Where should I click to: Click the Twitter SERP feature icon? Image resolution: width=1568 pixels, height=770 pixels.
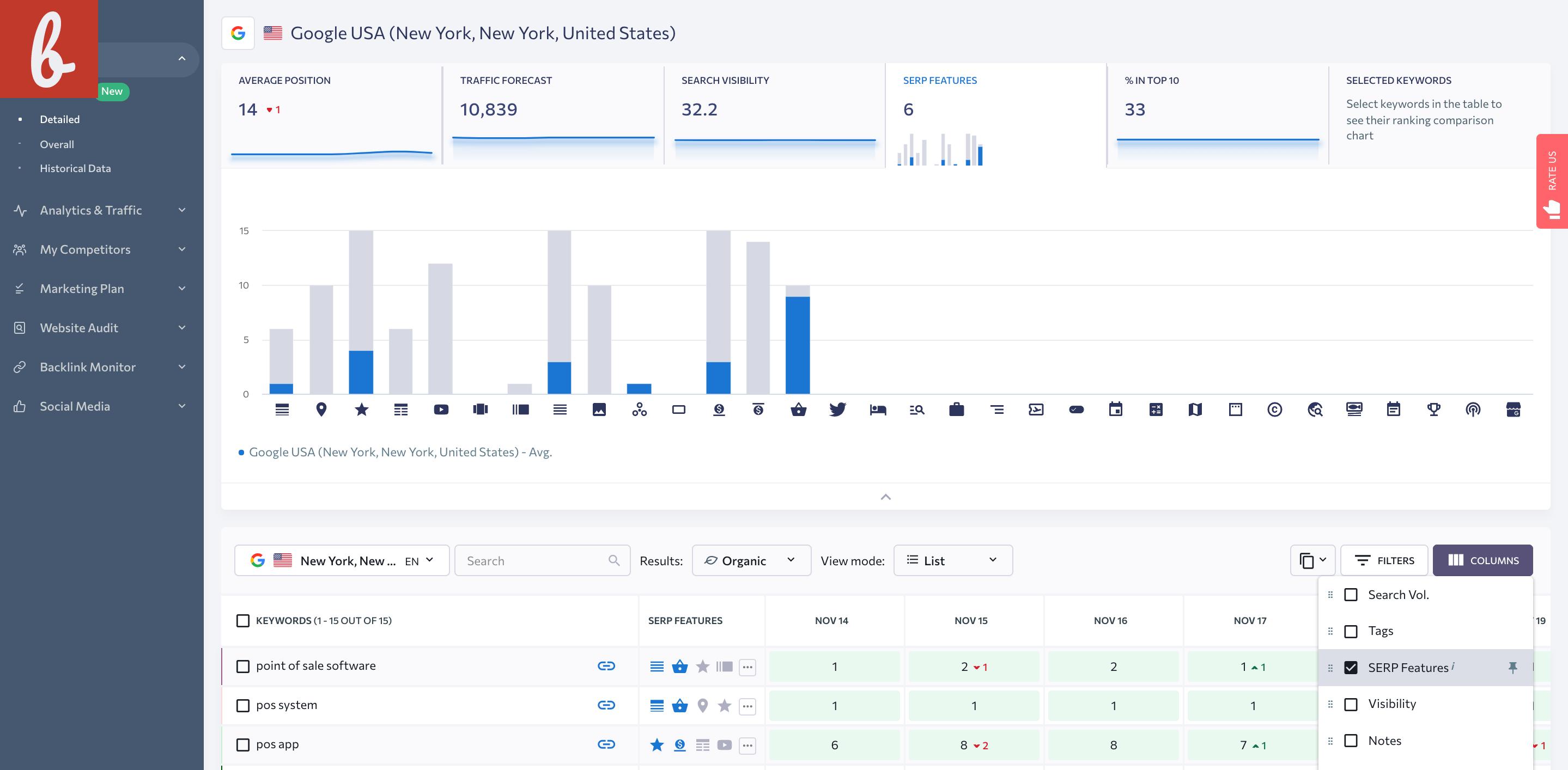pos(838,409)
